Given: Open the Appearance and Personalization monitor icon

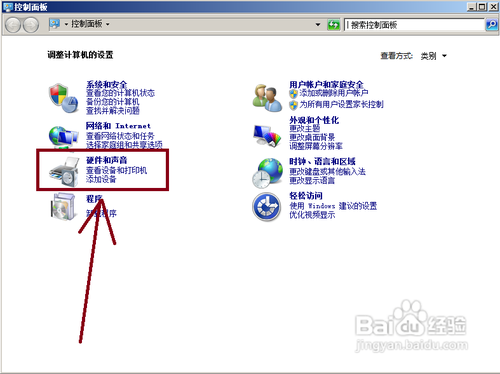Looking at the screenshot, I should pyautogui.click(x=267, y=135).
